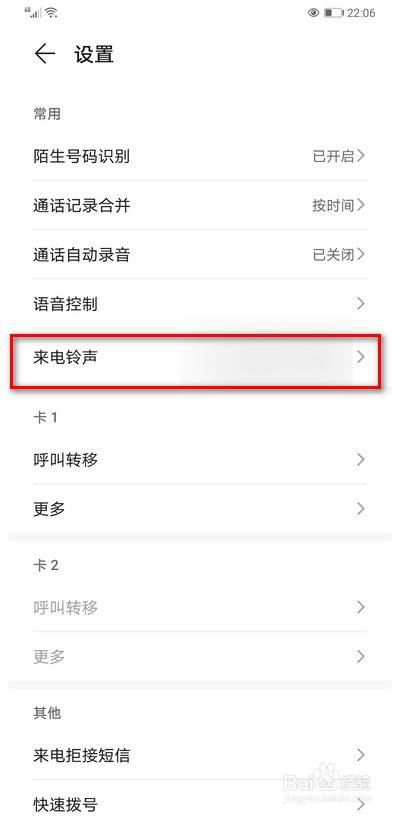Image resolution: width=400 pixels, height=816 pixels.
Task: Open the highlighted 来电铃声 entry
Action: click(x=196, y=360)
